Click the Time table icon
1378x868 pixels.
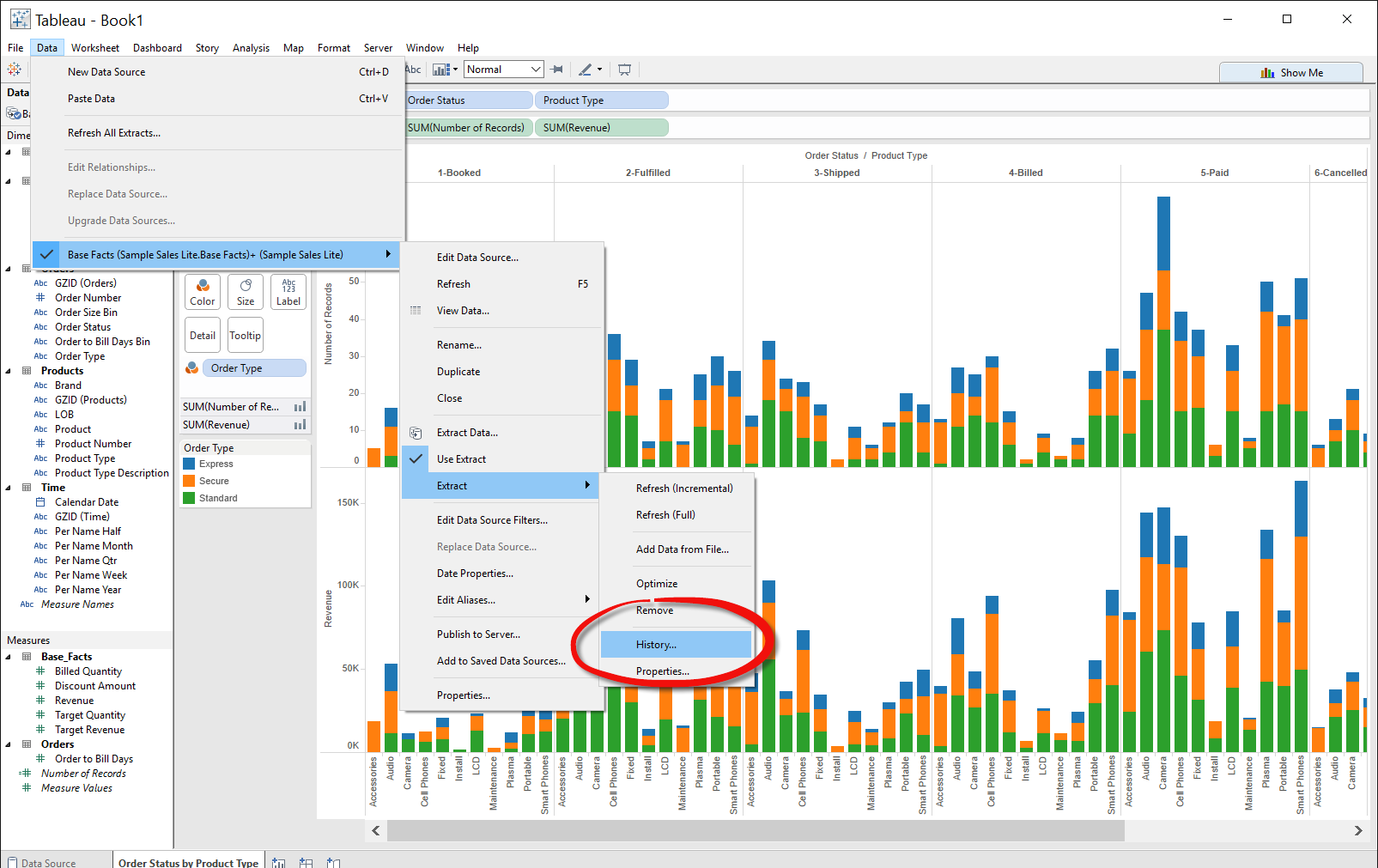click(27, 488)
